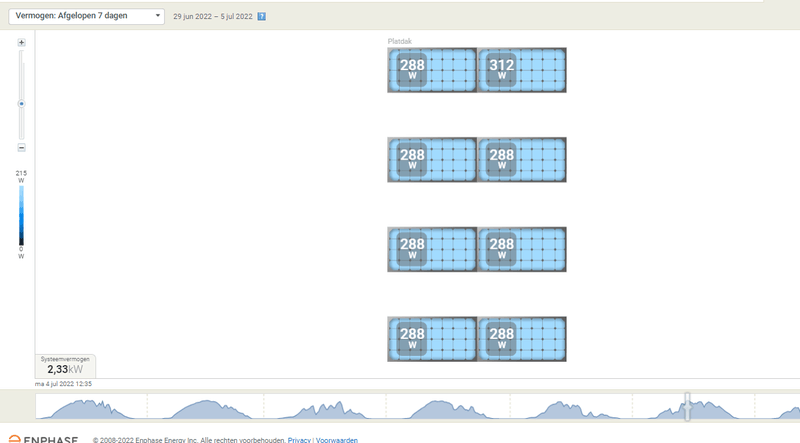Click the Platdak array label
The height and width of the screenshot is (443, 800).
pos(399,41)
